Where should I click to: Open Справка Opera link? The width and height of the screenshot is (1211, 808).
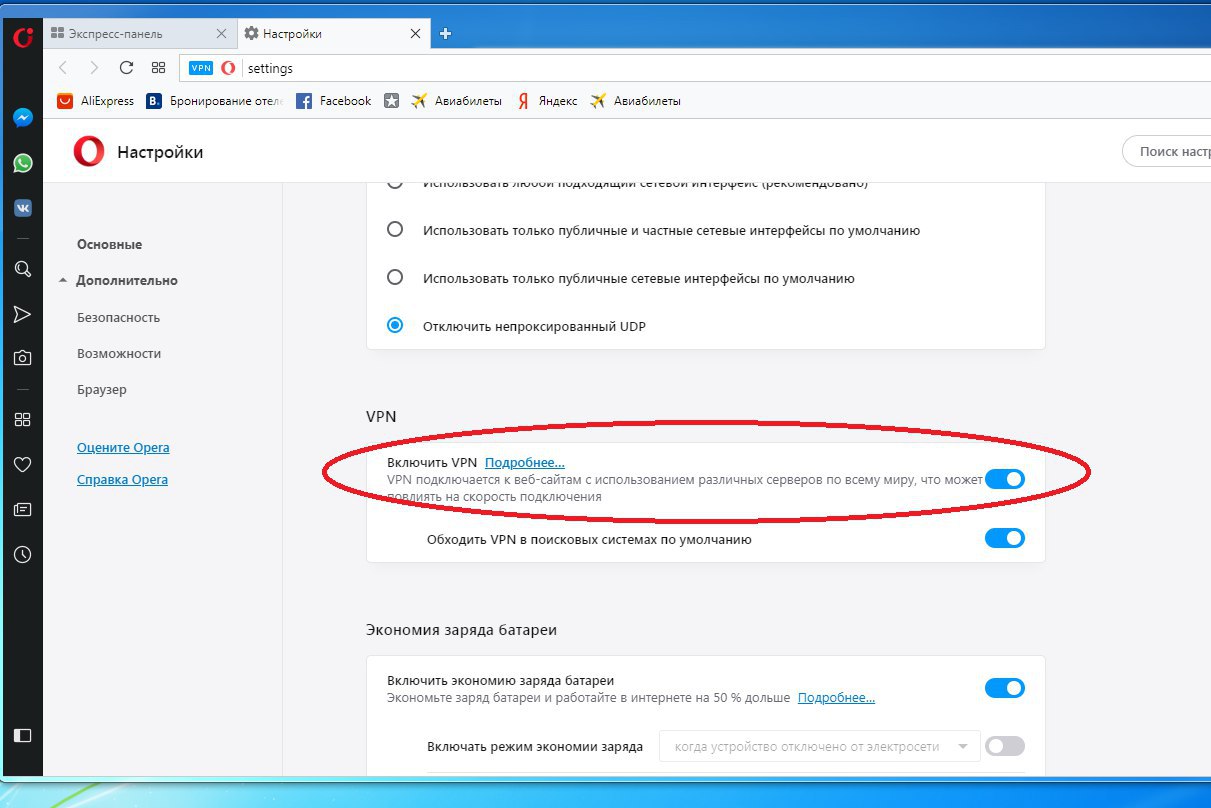coord(122,480)
